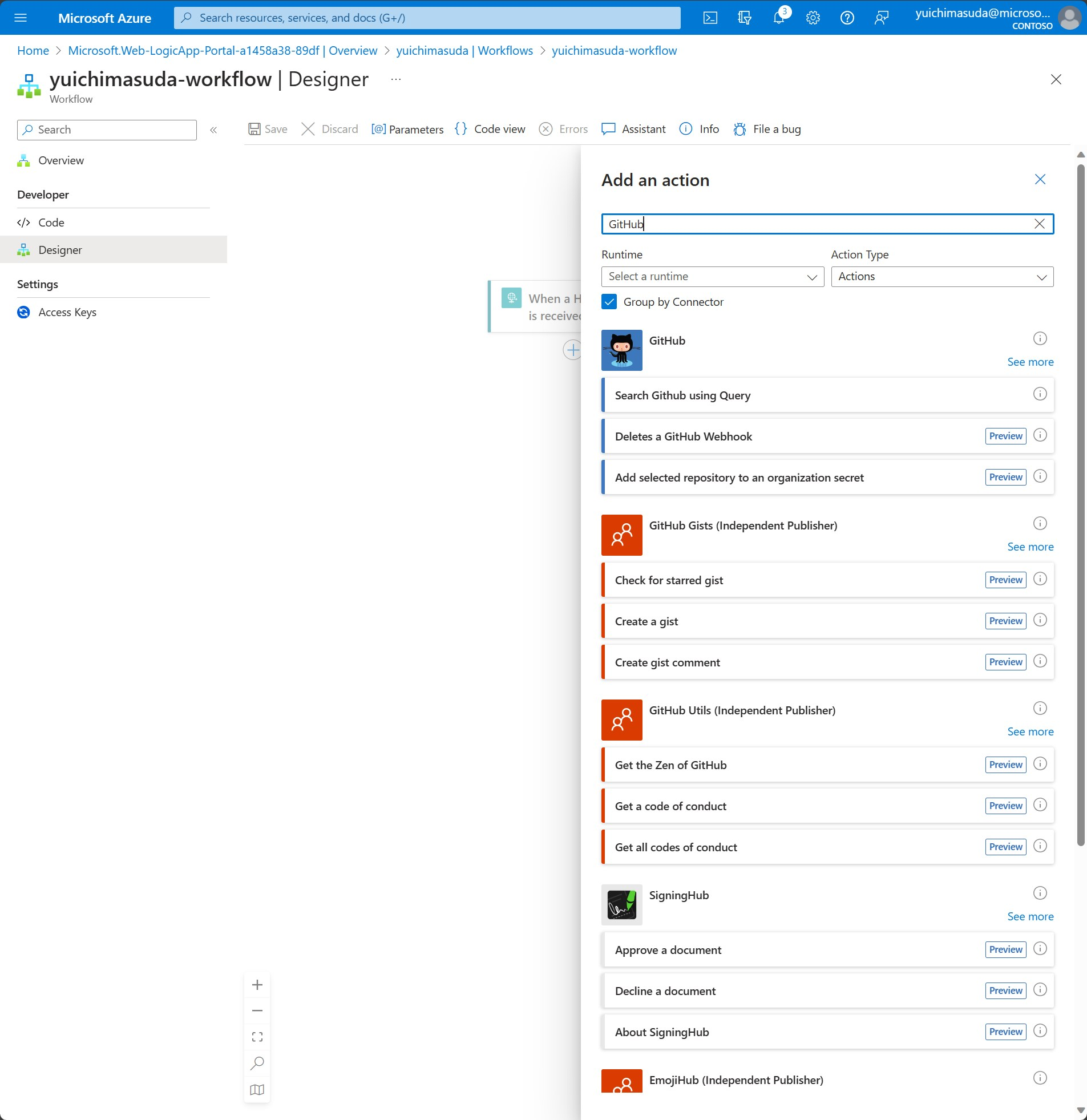Show info for Search Github using Query
Viewport: 1087px width, 1120px height.
[x=1040, y=394]
